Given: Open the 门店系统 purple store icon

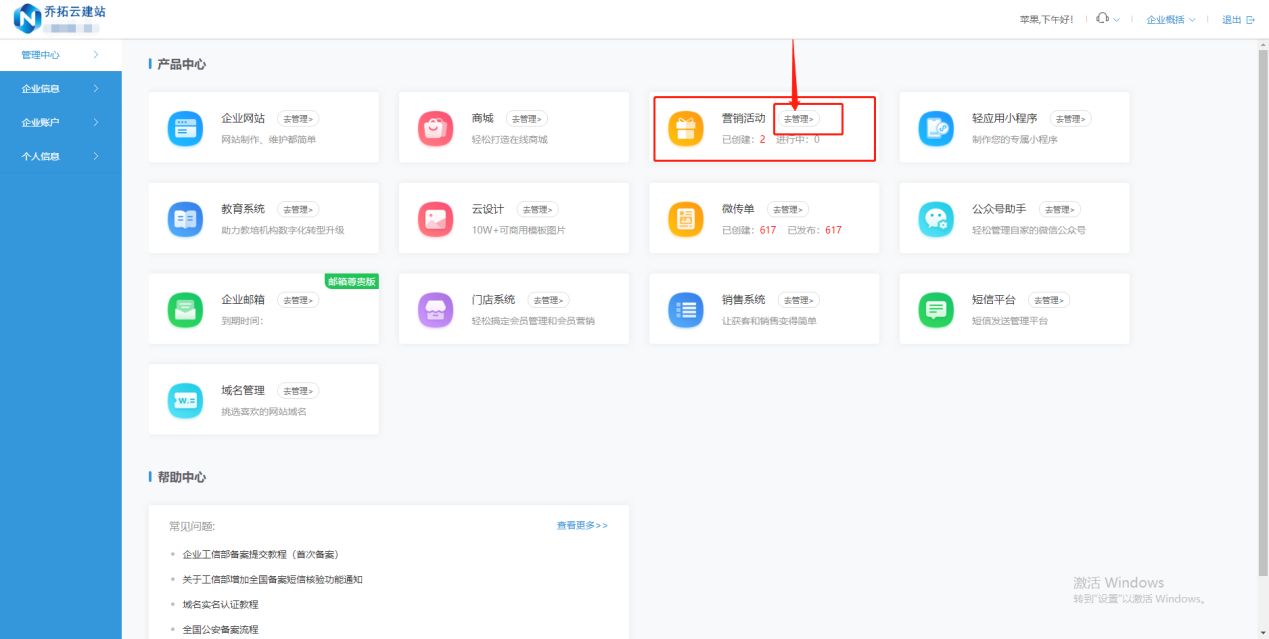Looking at the screenshot, I should tap(435, 308).
